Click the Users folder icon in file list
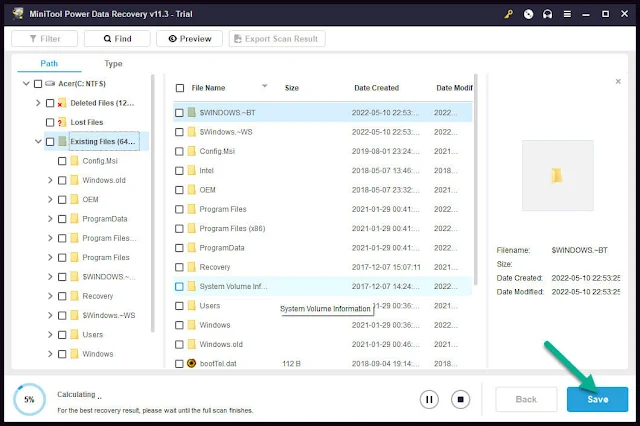 [191, 306]
